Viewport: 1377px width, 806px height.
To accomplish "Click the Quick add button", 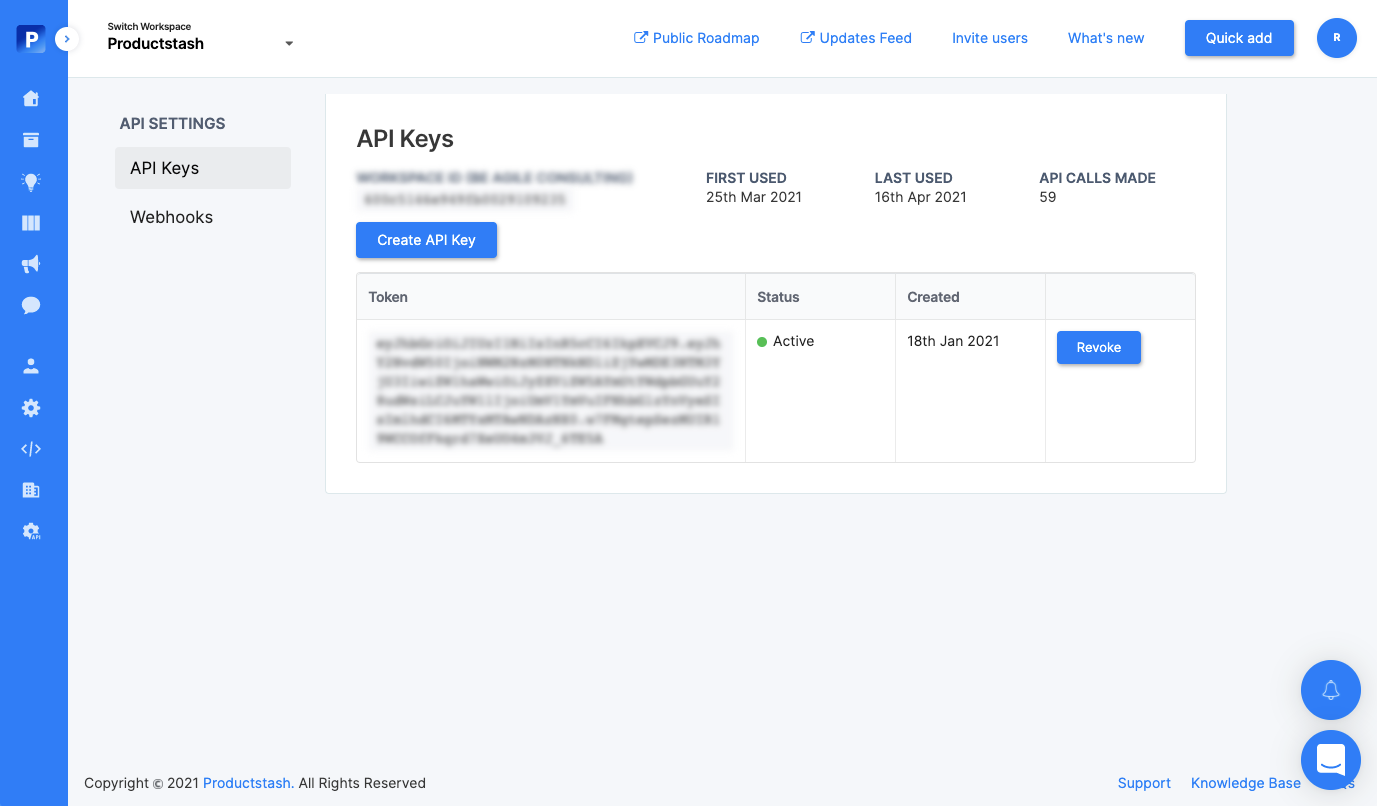I will tap(1239, 38).
